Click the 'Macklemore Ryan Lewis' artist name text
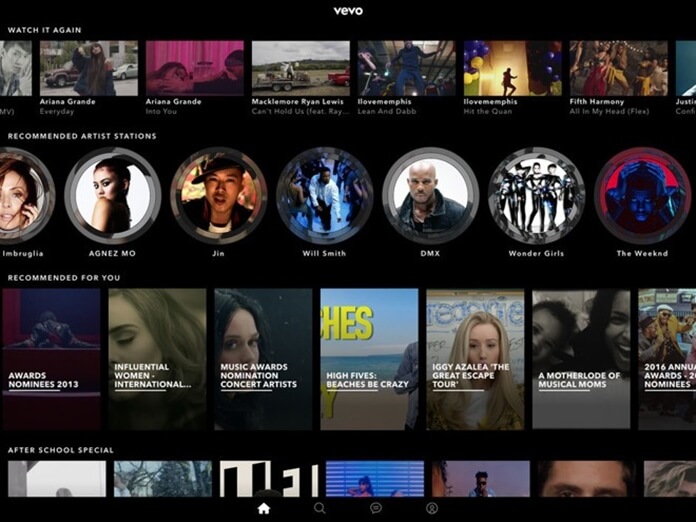 [298, 102]
